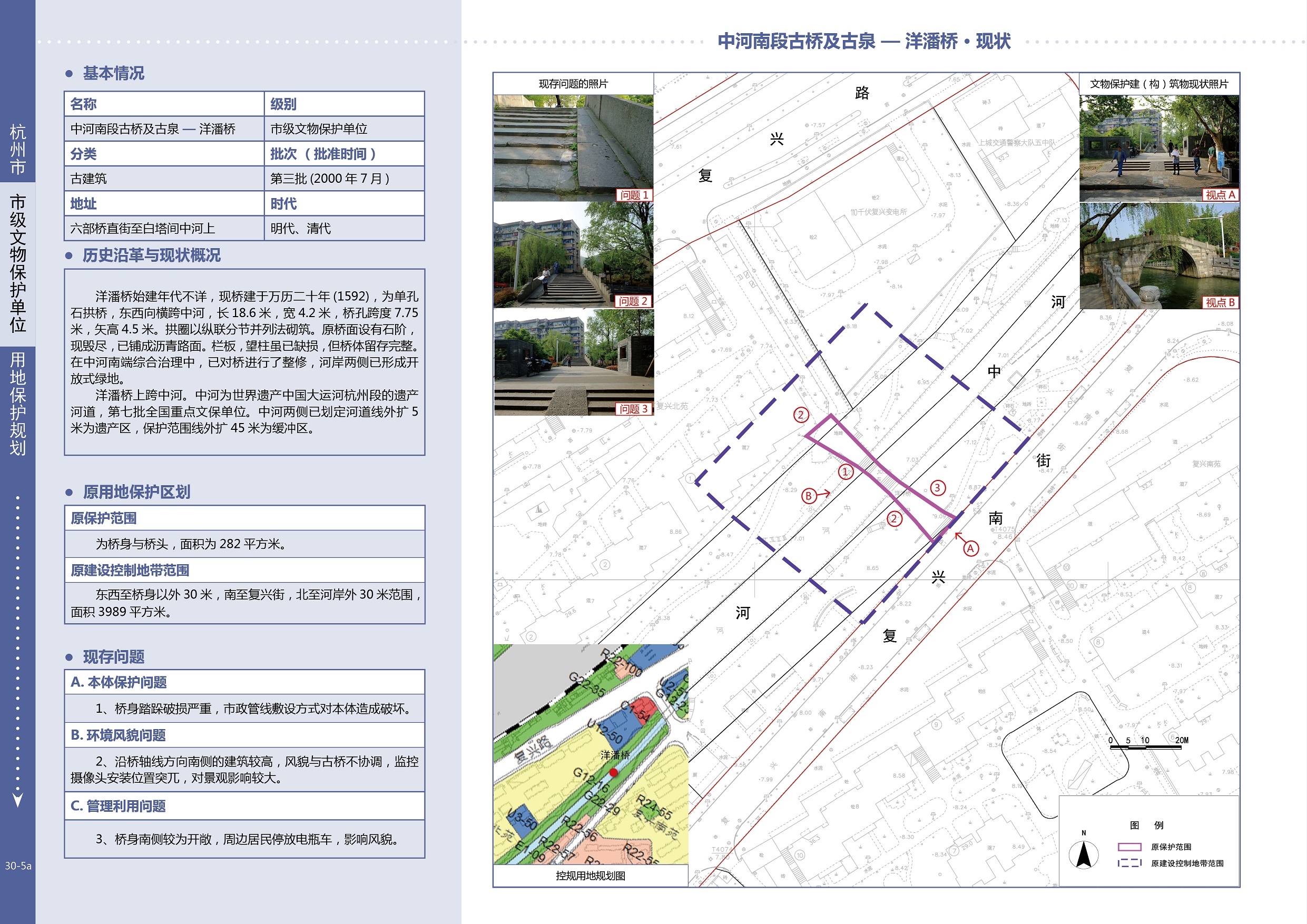The image size is (1307, 924).
Task: Select the 现存问题 section heading
Action: pos(114,657)
